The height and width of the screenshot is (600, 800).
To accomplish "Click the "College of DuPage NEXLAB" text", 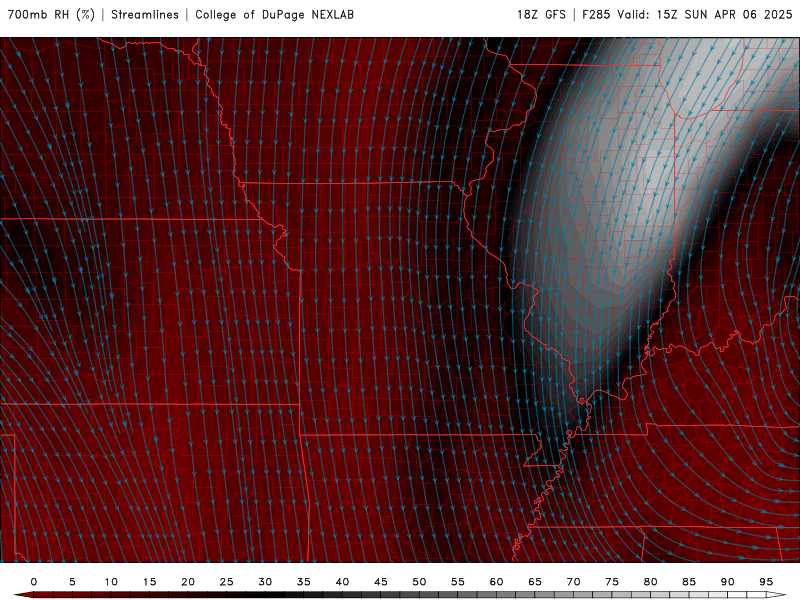I will tap(274, 14).
